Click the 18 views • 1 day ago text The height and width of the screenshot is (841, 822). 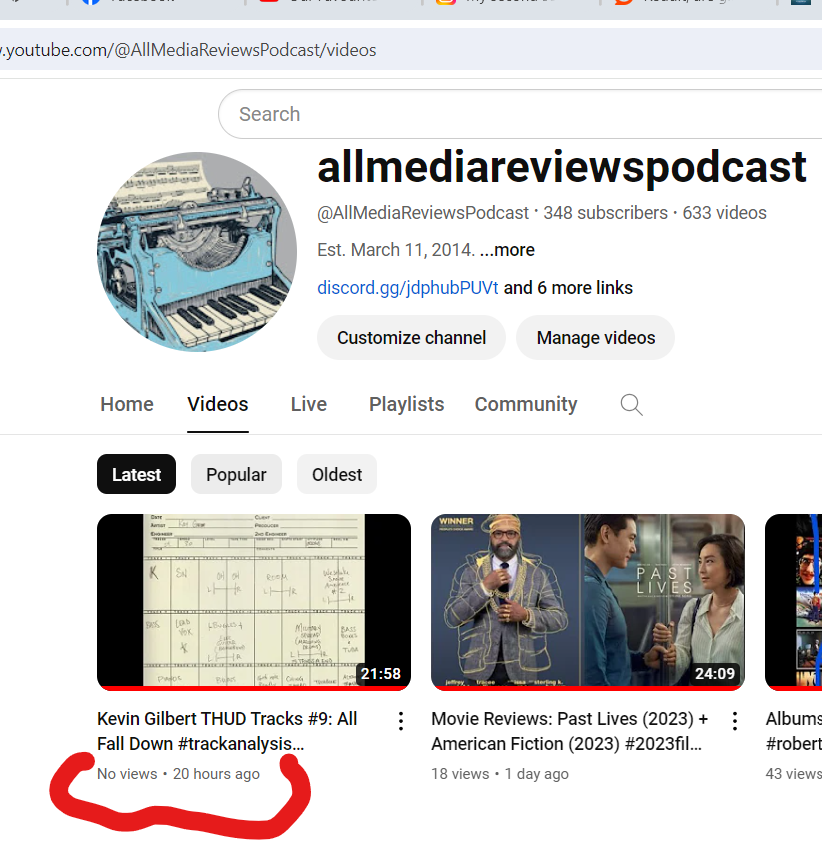[x=500, y=774]
